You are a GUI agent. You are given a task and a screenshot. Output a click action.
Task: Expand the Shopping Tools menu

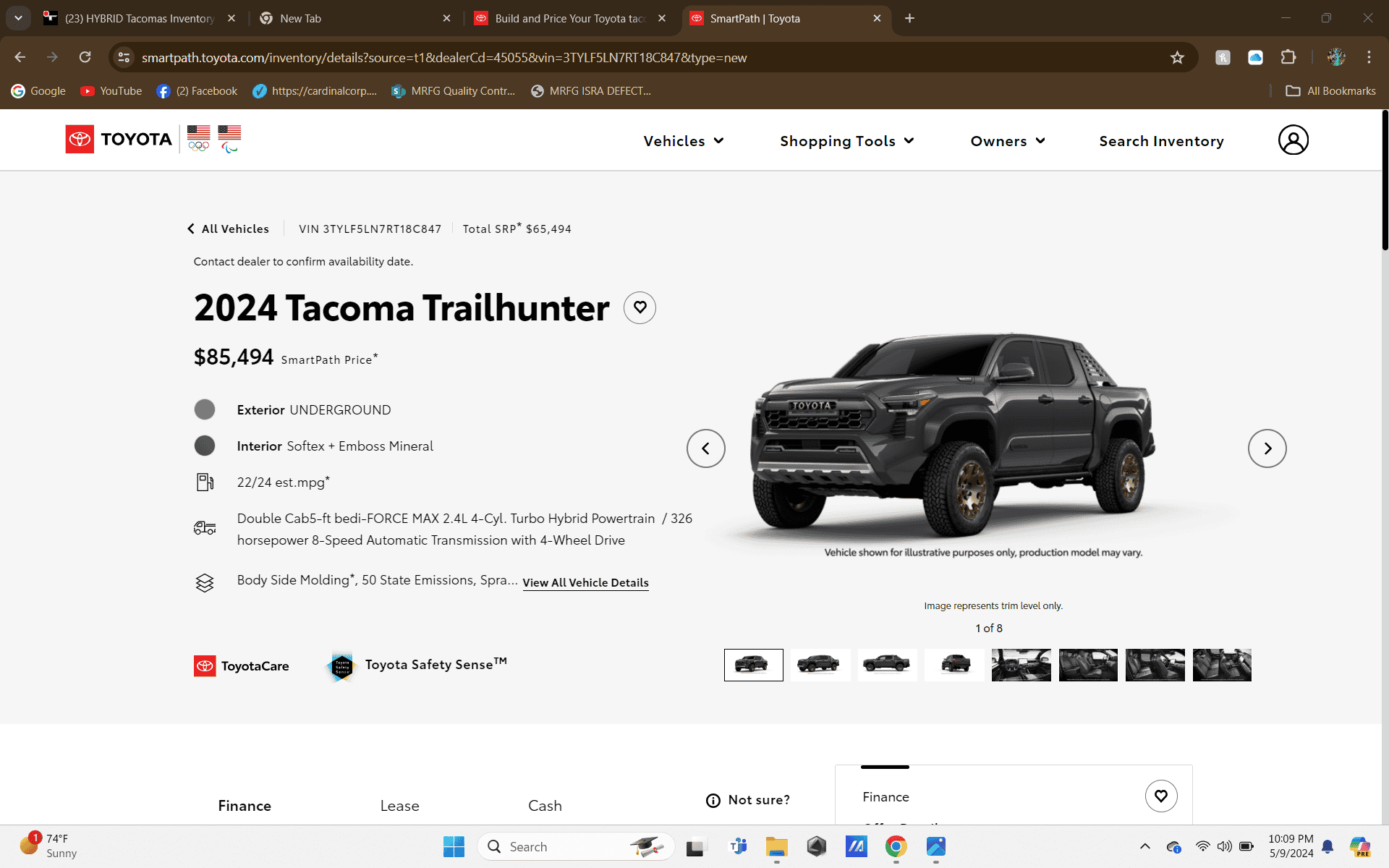tap(847, 141)
